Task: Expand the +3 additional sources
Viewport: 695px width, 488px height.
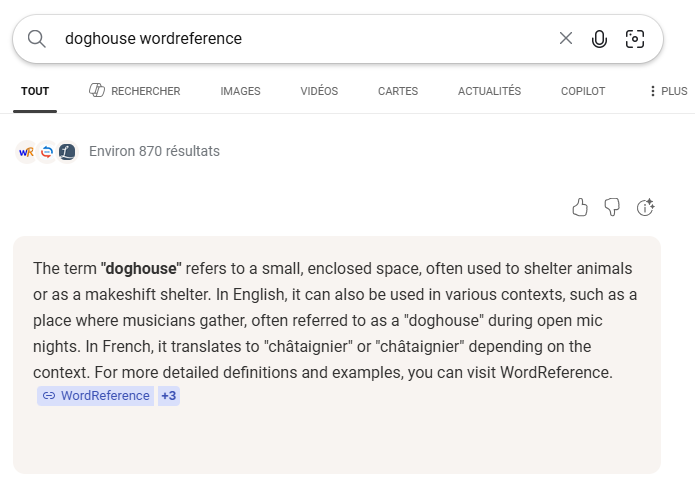Action: click(169, 396)
